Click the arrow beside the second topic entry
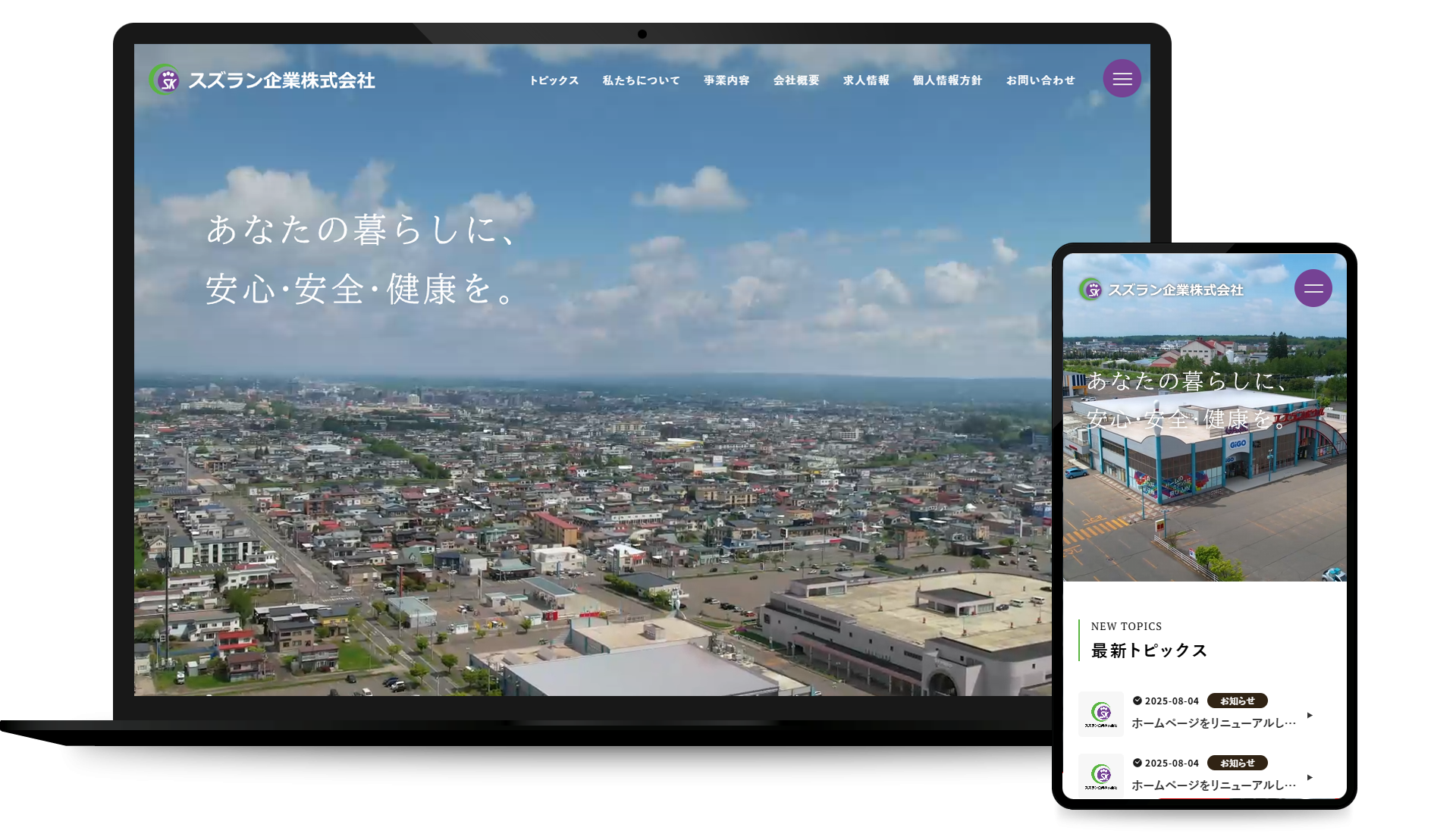The height and width of the screenshot is (834, 1456). (x=1310, y=777)
